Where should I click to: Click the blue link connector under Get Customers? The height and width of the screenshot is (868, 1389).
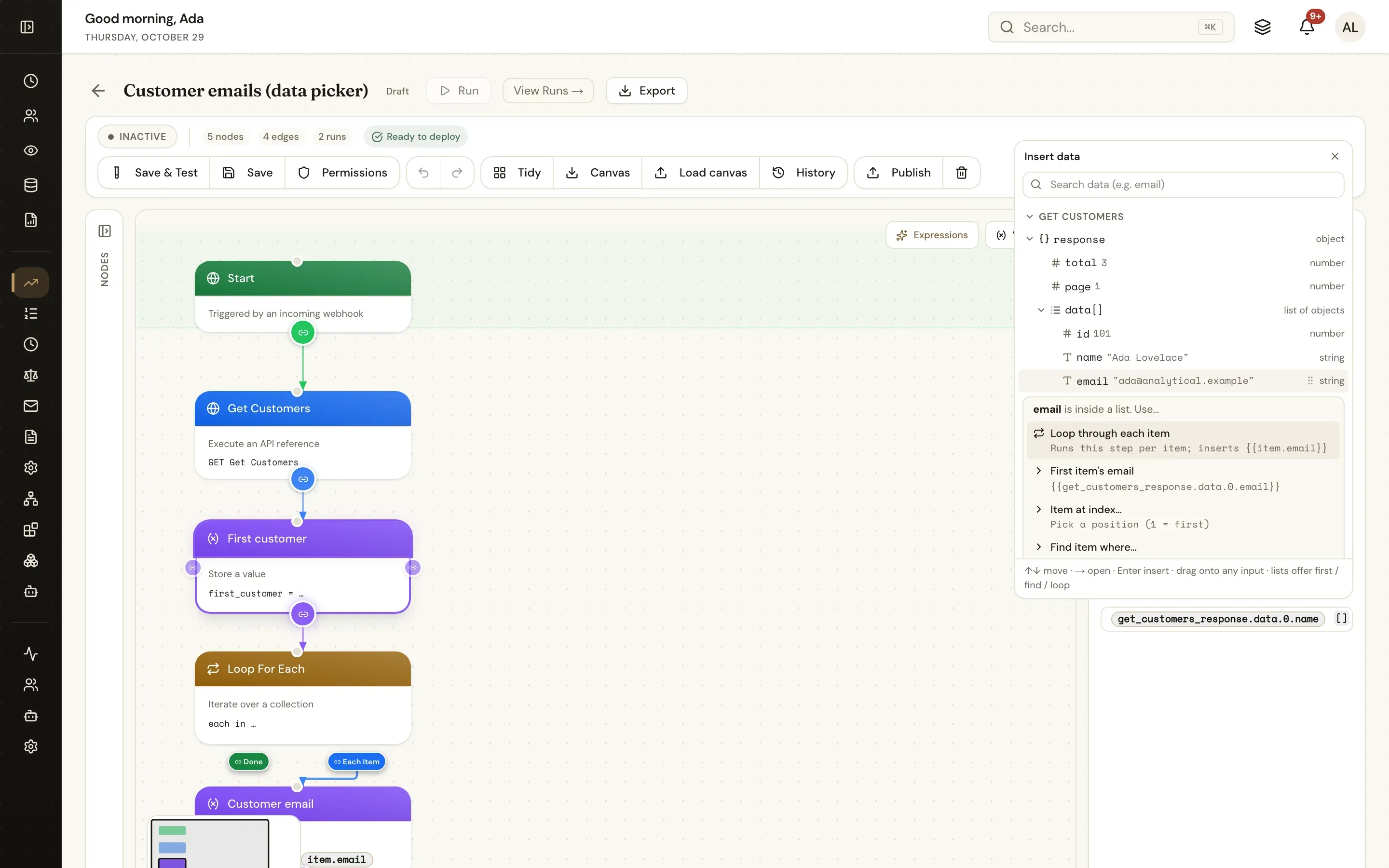(303, 479)
